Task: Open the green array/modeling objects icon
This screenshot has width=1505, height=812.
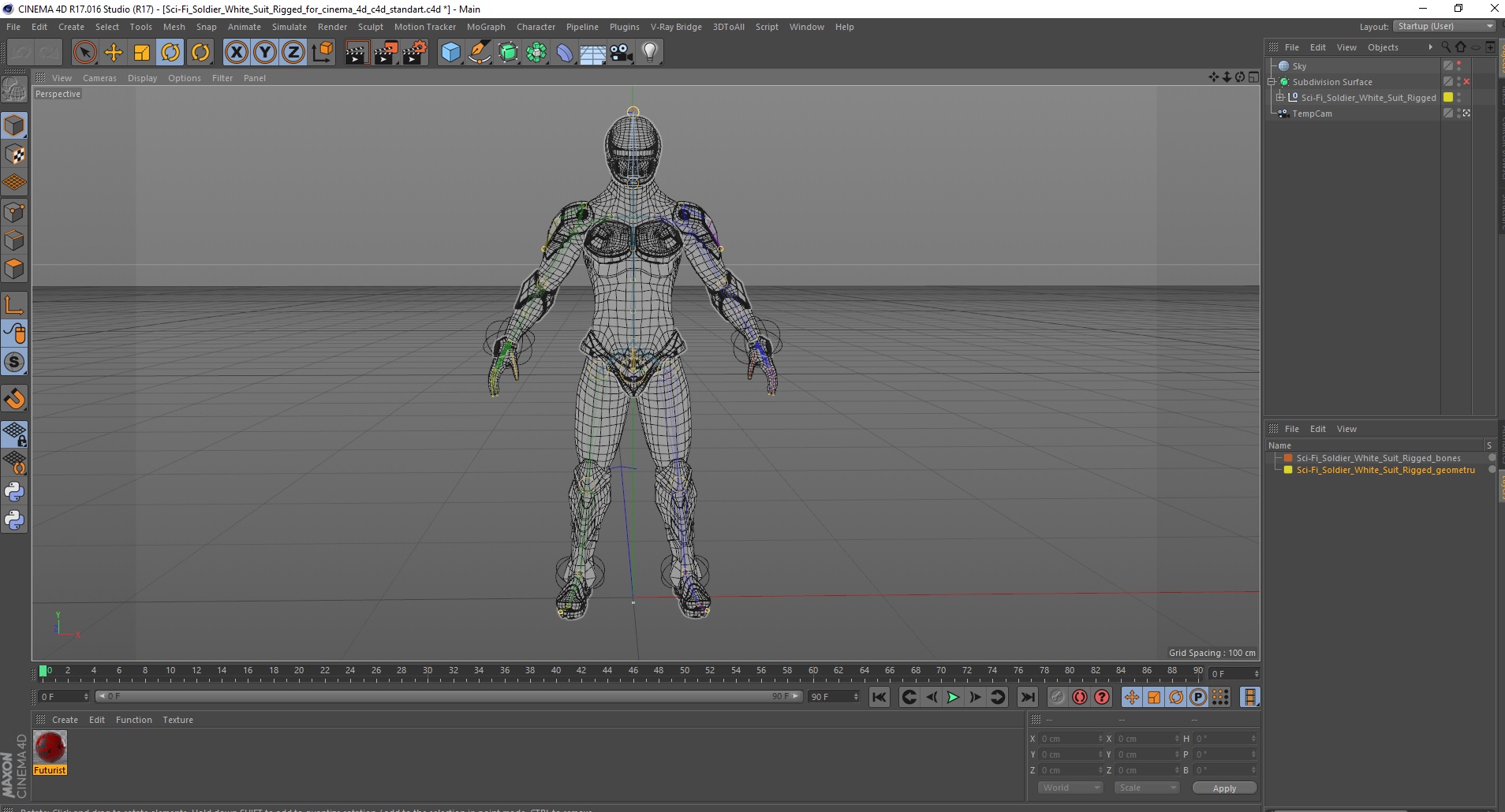Action: (536, 53)
